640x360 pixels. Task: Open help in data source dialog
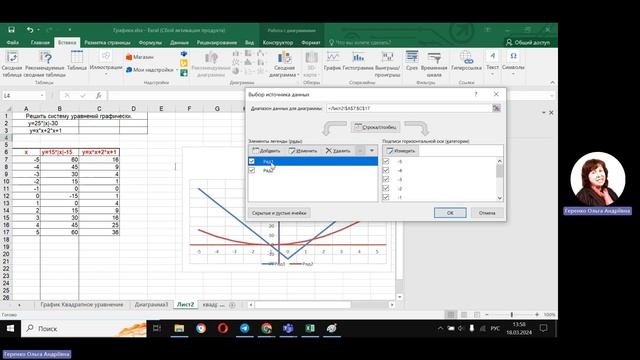[x=476, y=94]
